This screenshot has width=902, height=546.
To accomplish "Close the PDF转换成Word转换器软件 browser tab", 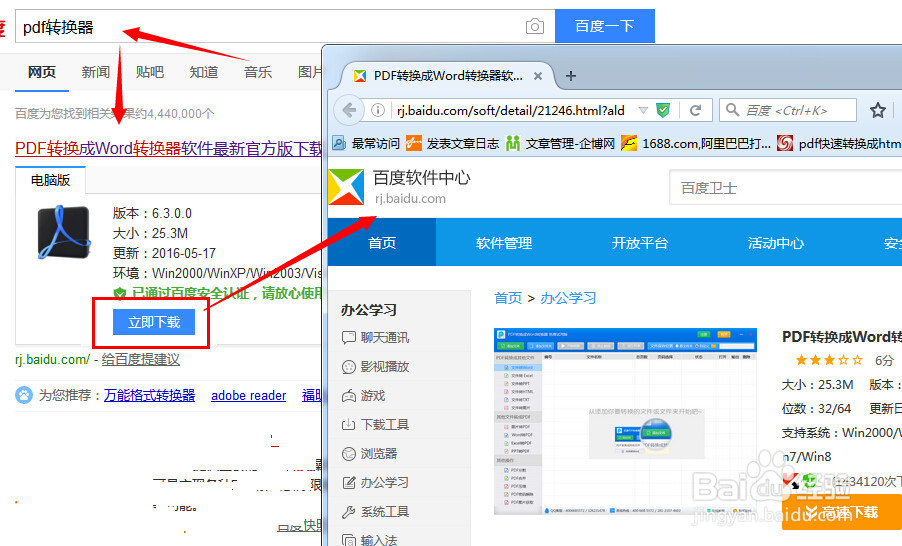I will [x=538, y=76].
